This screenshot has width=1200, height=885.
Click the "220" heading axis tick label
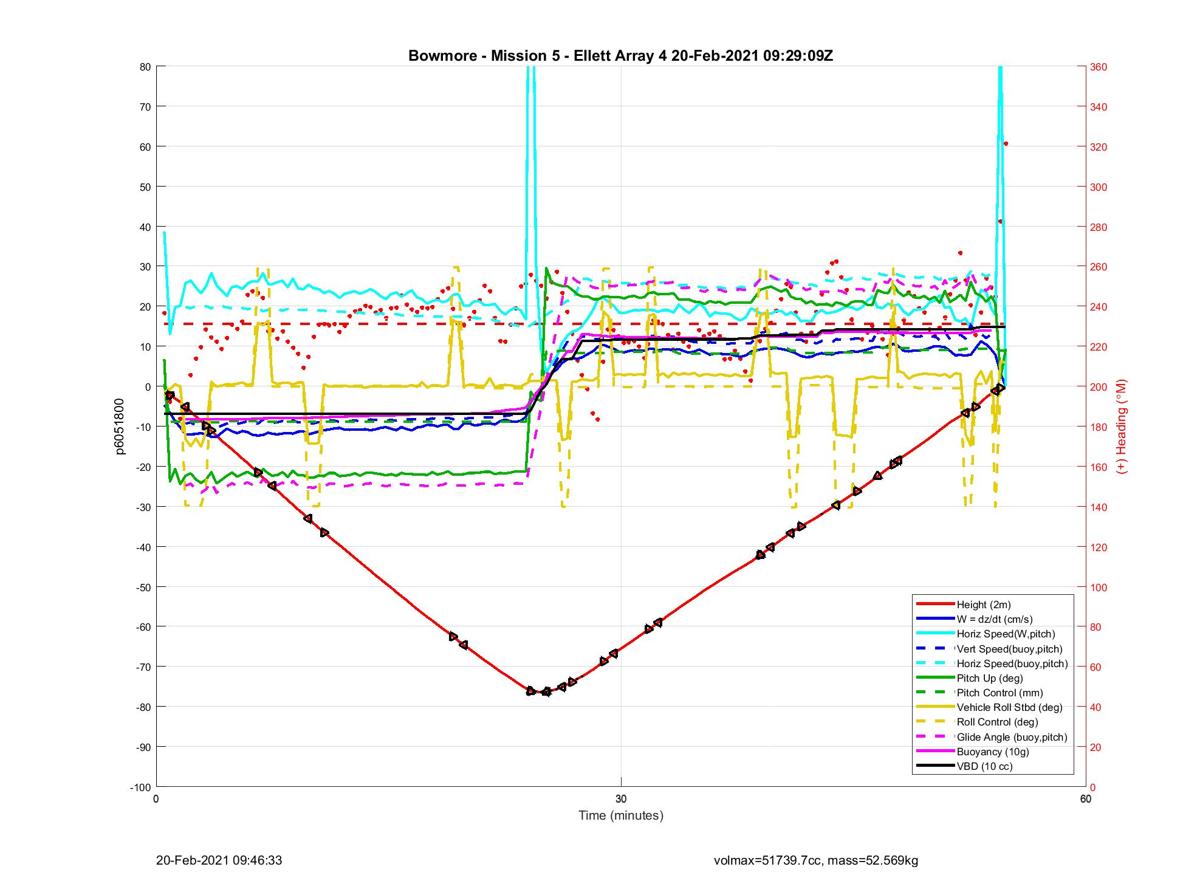(1100, 347)
